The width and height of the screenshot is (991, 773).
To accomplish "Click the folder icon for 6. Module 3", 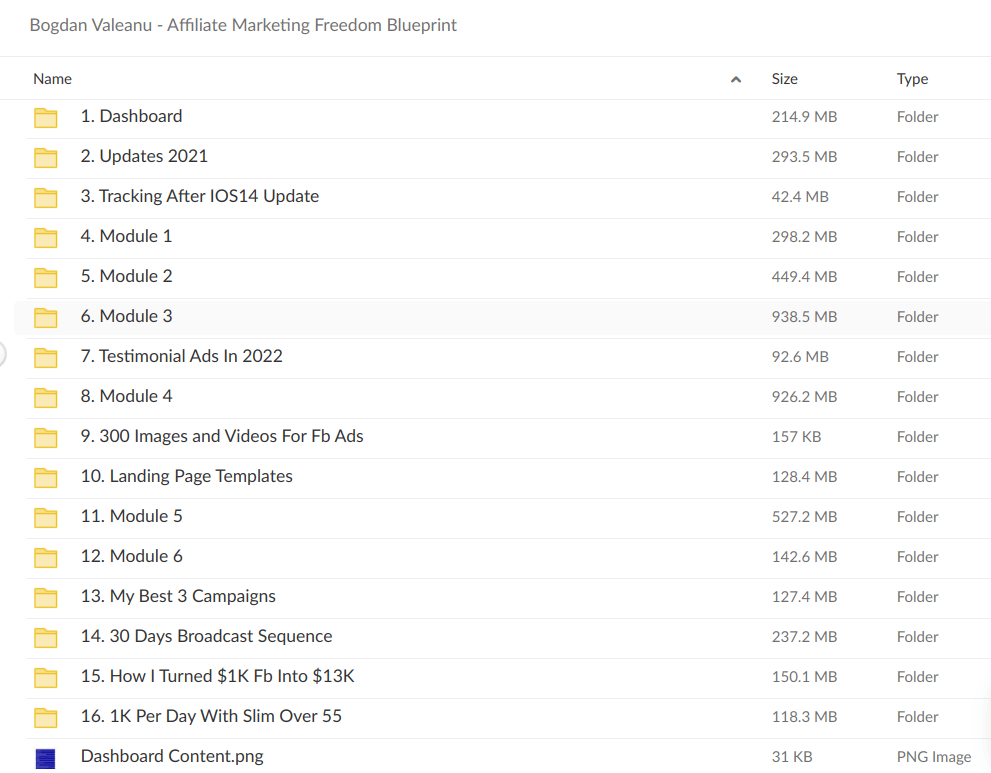I will pyautogui.click(x=46, y=317).
